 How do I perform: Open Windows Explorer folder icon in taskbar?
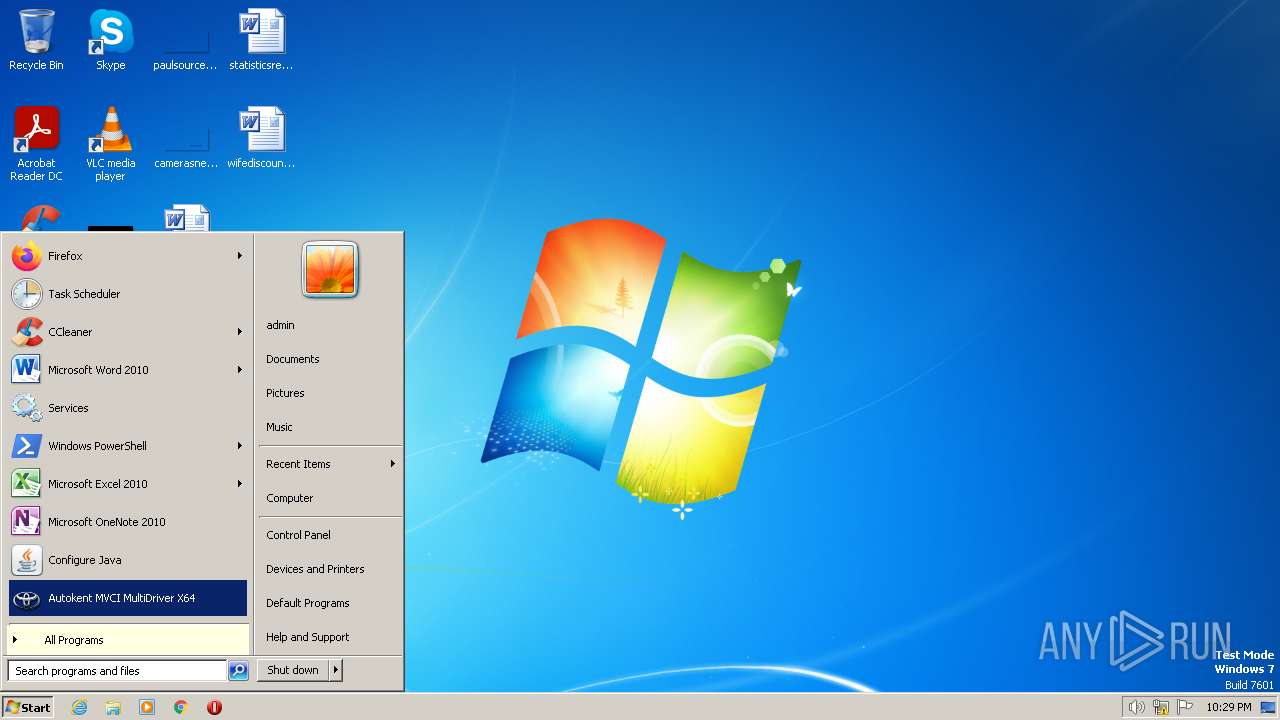click(113, 707)
